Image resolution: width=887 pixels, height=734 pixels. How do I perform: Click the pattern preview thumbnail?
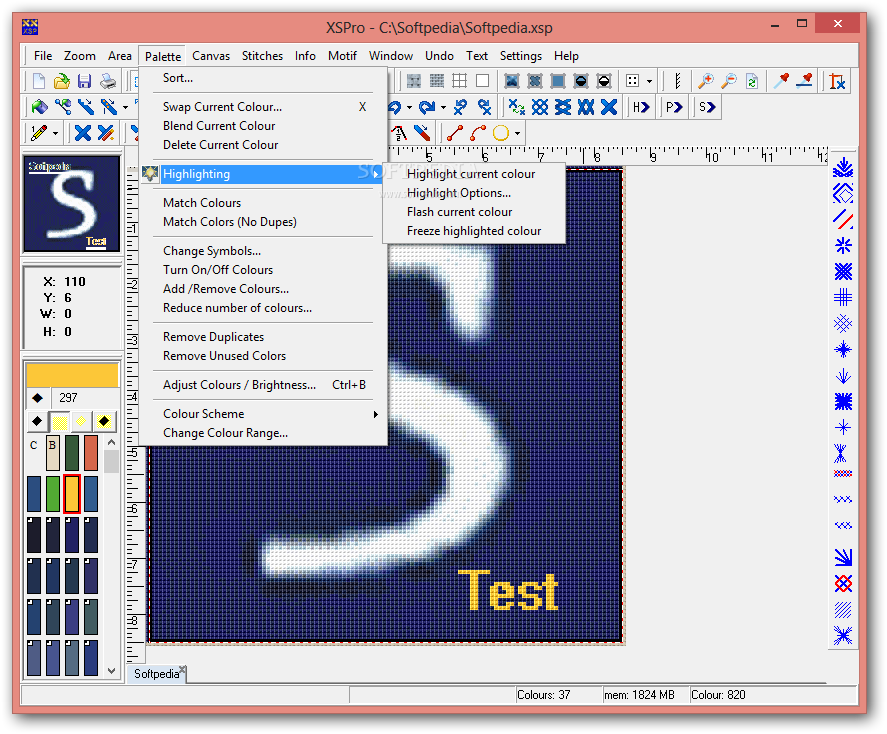[72, 204]
